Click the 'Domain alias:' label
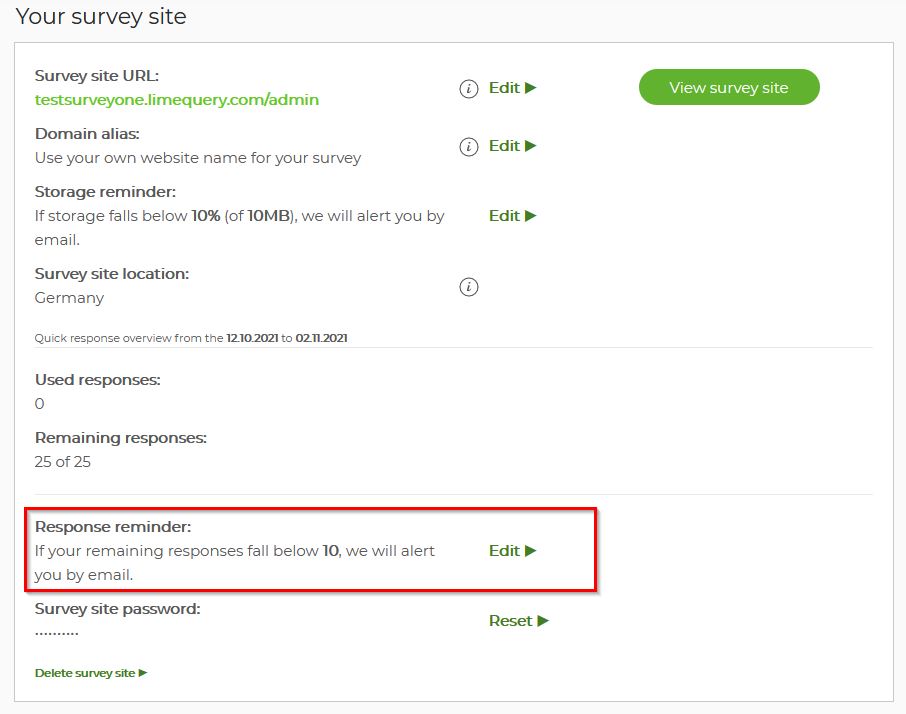Screen dimensions: 906x714 [x=87, y=133]
